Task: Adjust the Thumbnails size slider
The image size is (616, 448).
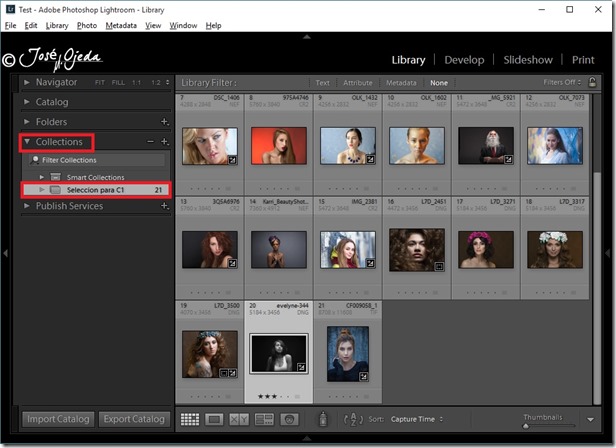Action: click(526, 426)
